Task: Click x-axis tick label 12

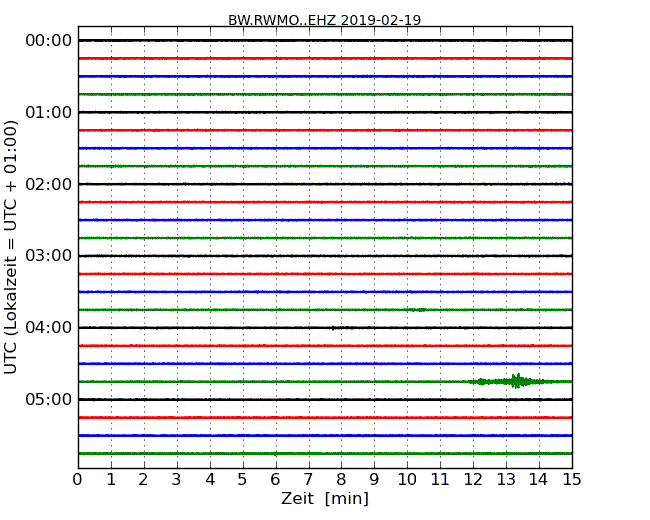Action: (473, 479)
